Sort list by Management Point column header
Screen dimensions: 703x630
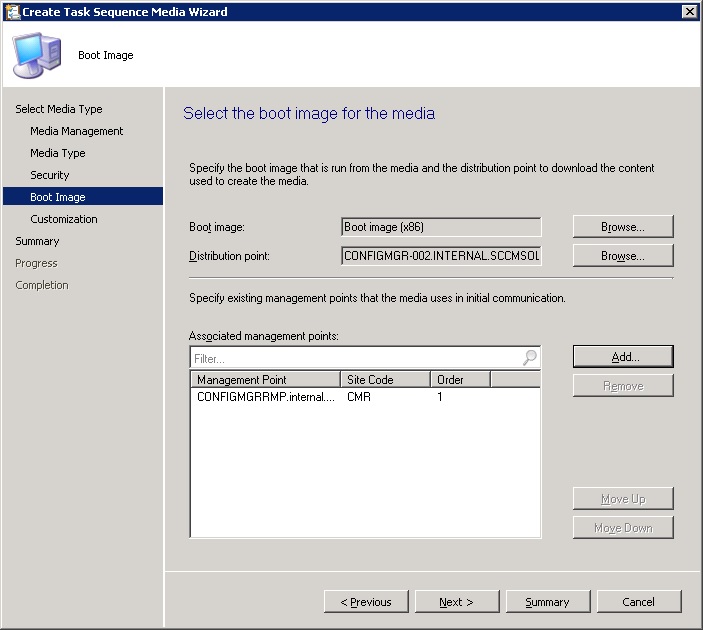[x=264, y=380]
